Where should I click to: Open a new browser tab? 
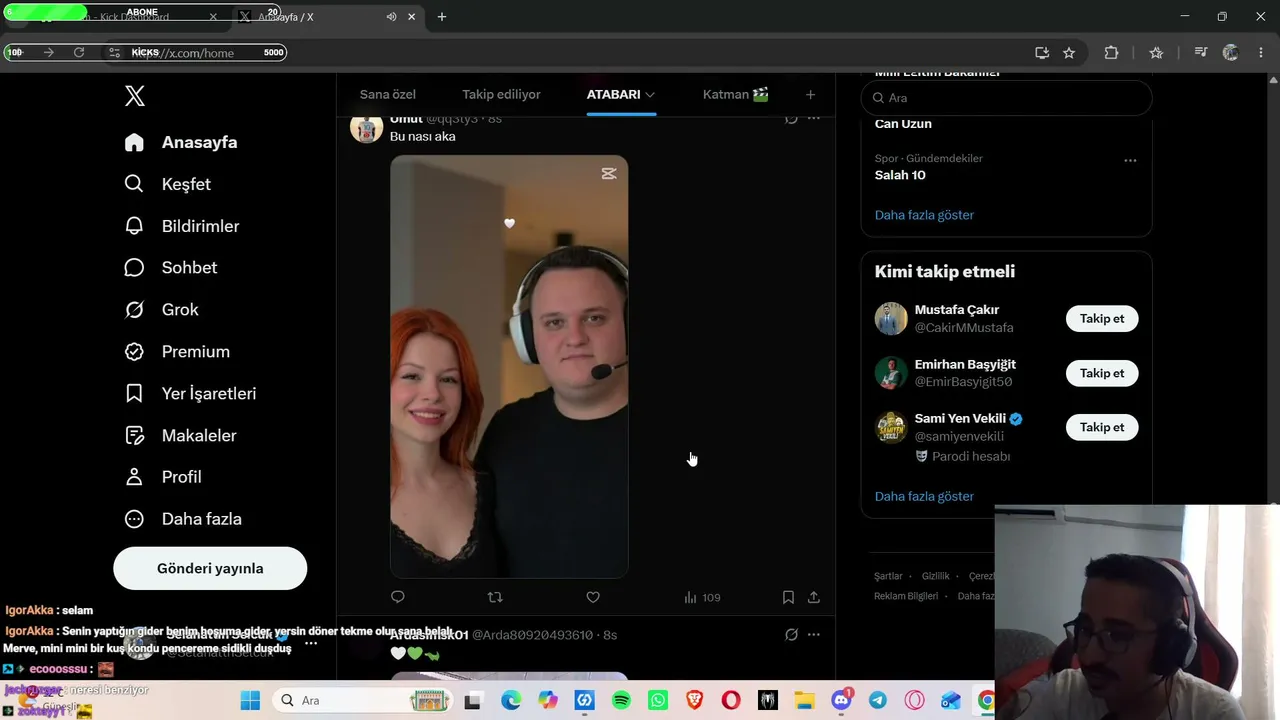point(442,17)
